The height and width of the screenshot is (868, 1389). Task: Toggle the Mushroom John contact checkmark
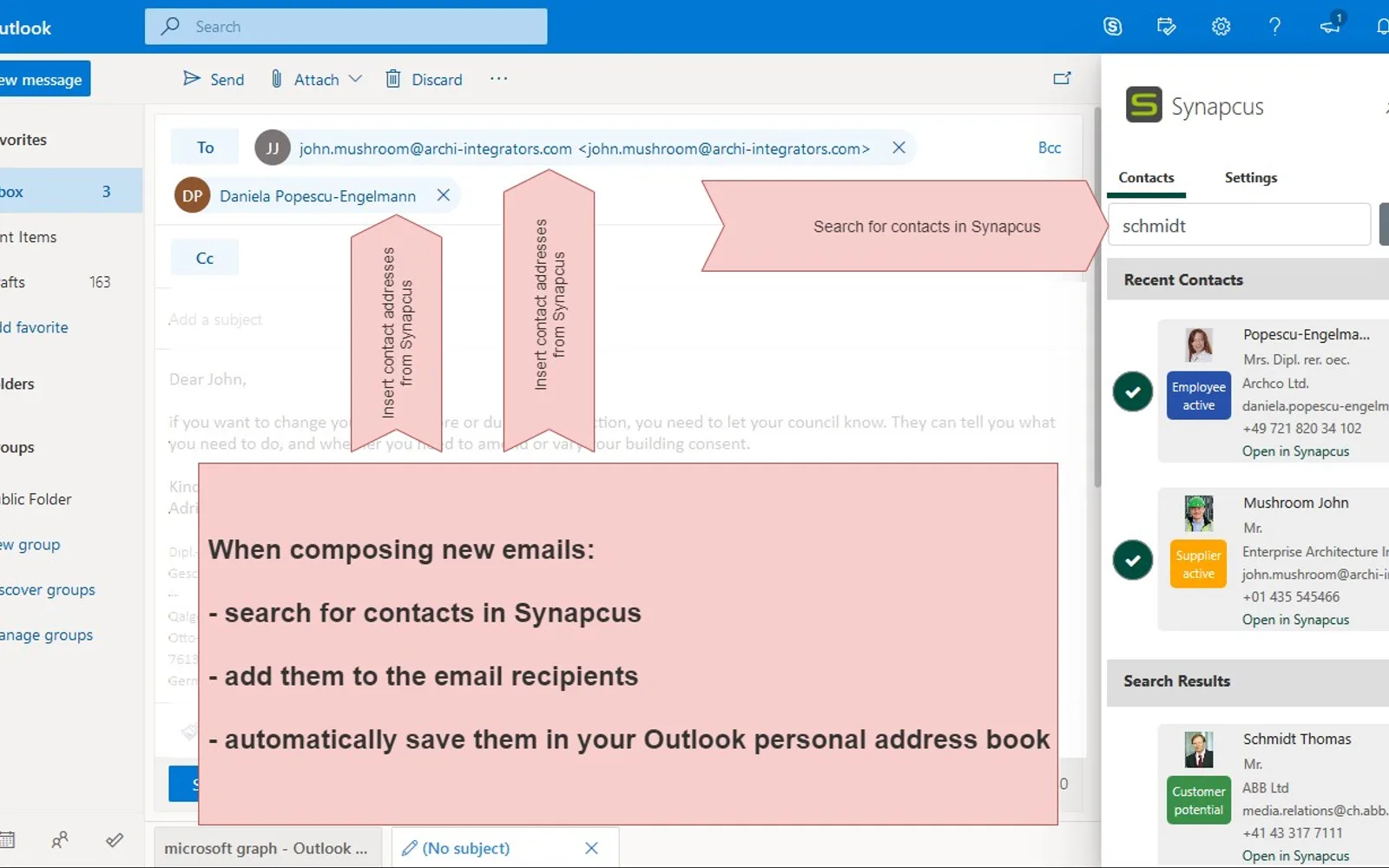[1133, 560]
